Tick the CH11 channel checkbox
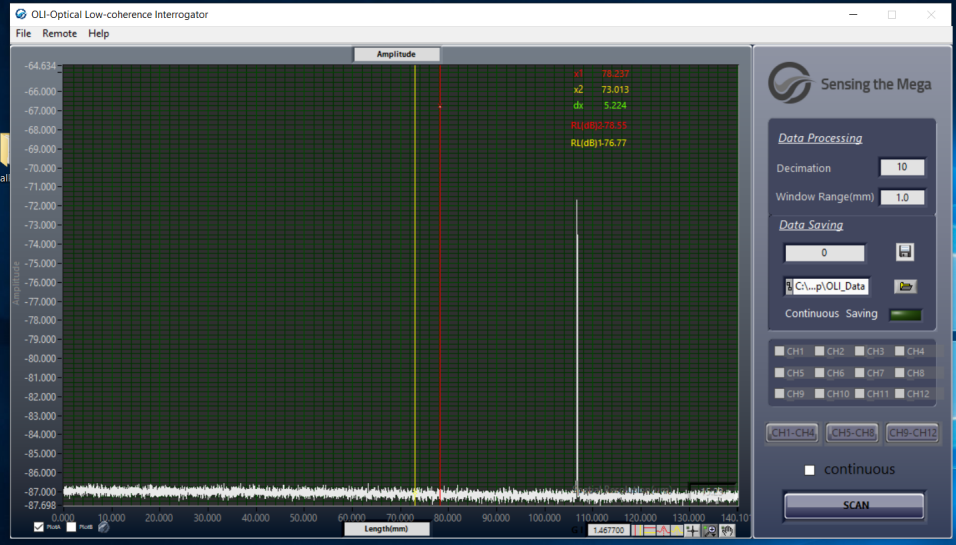This screenshot has height=545, width=956. 860,394
